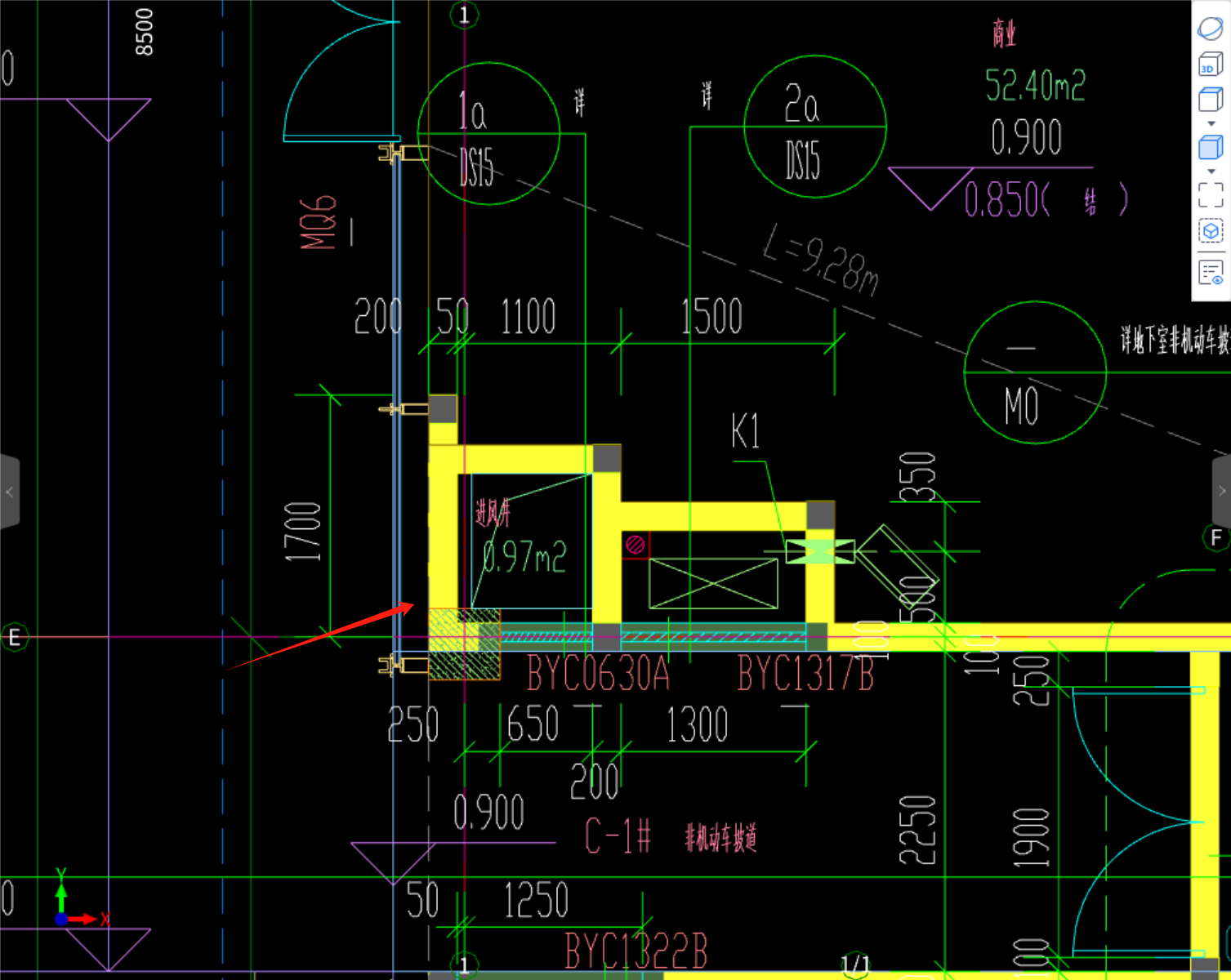Select the 52.40m2 area text
The width and height of the screenshot is (1231, 980).
(1035, 85)
